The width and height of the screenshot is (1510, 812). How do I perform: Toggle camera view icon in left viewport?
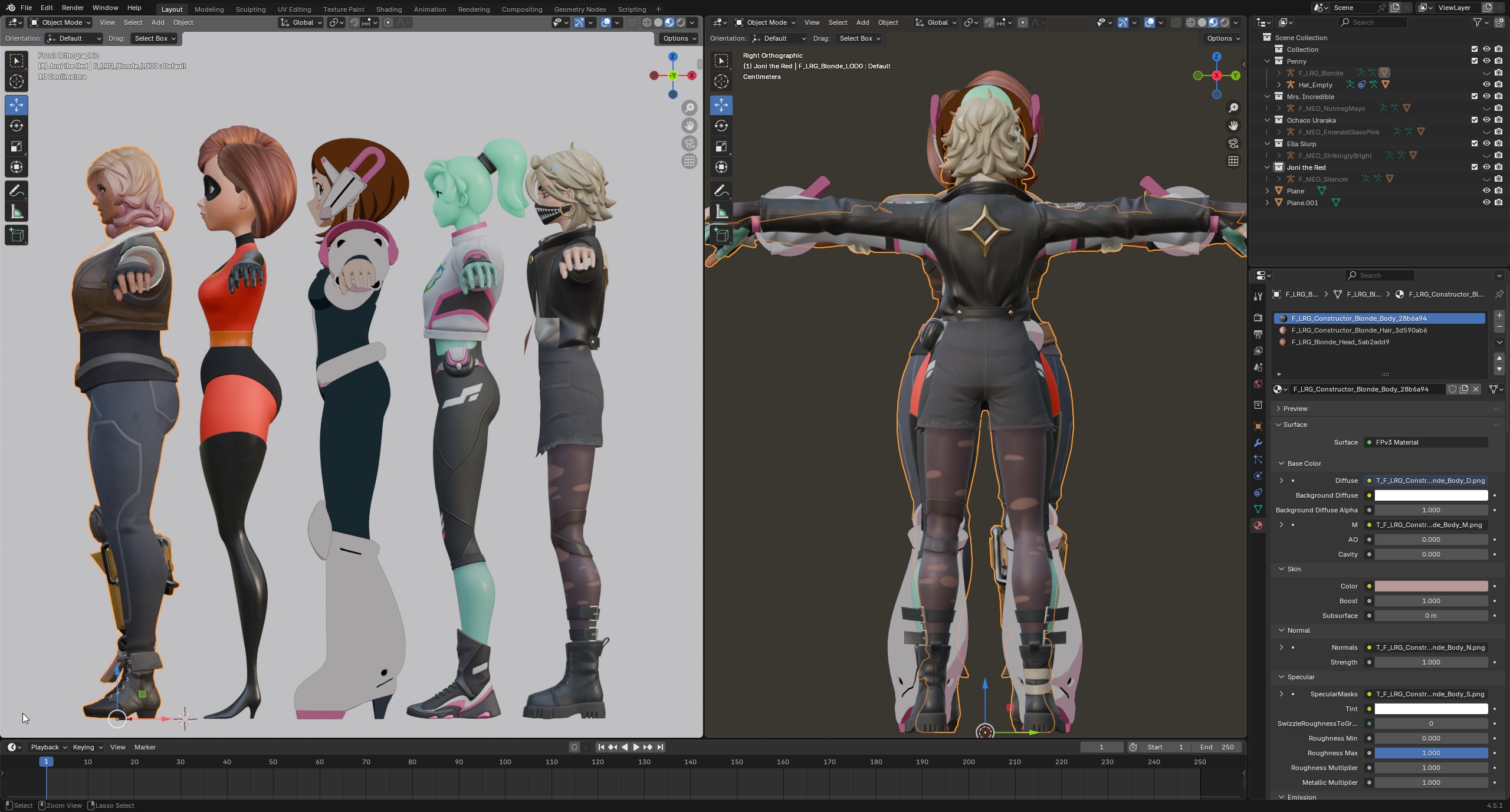point(690,143)
